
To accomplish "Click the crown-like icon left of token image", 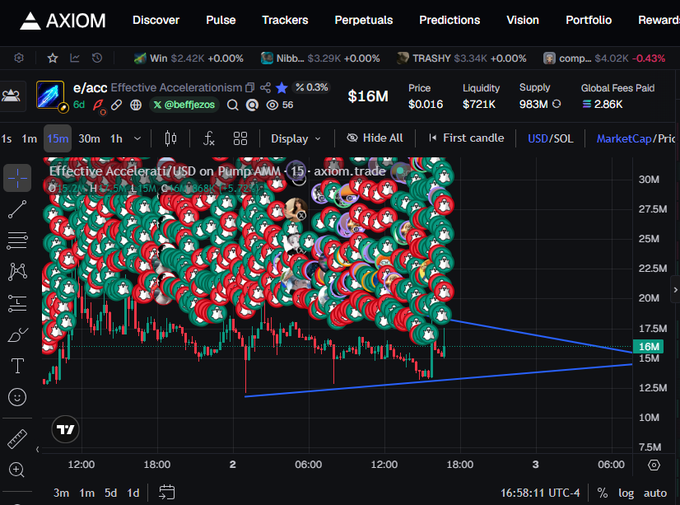I will pos(11,95).
